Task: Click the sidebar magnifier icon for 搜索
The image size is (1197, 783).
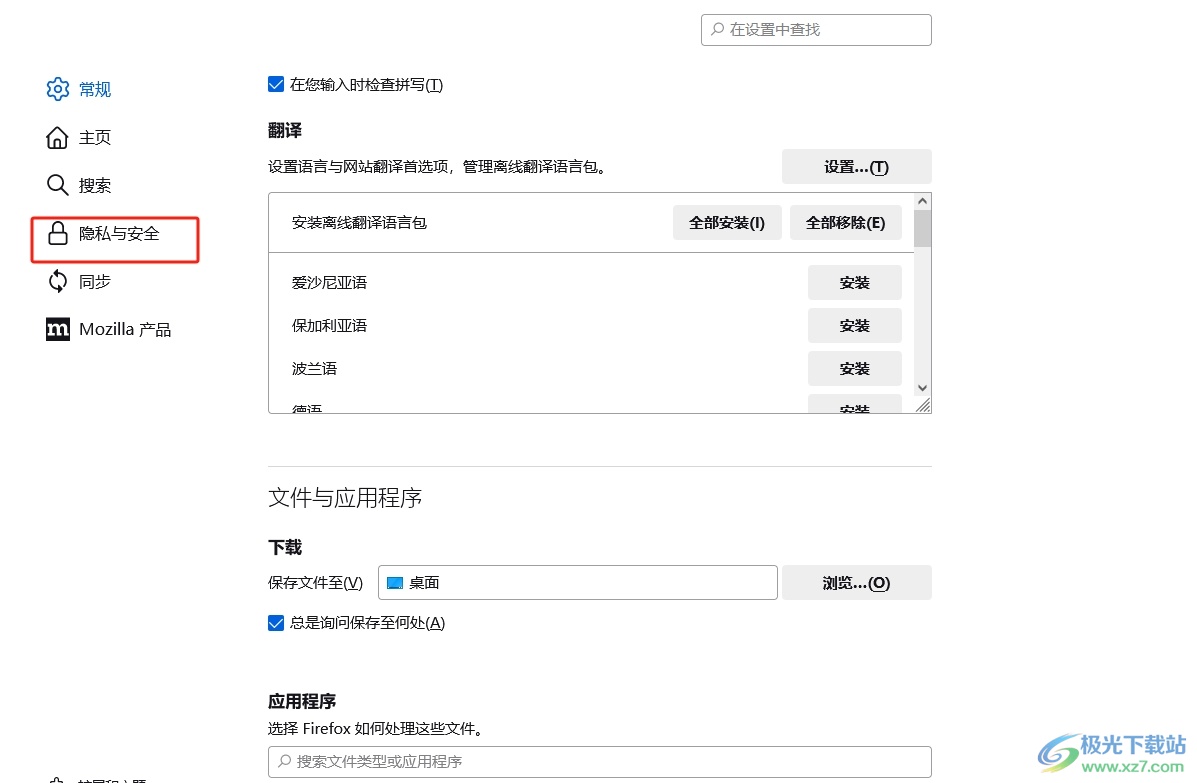Action: tap(57, 185)
